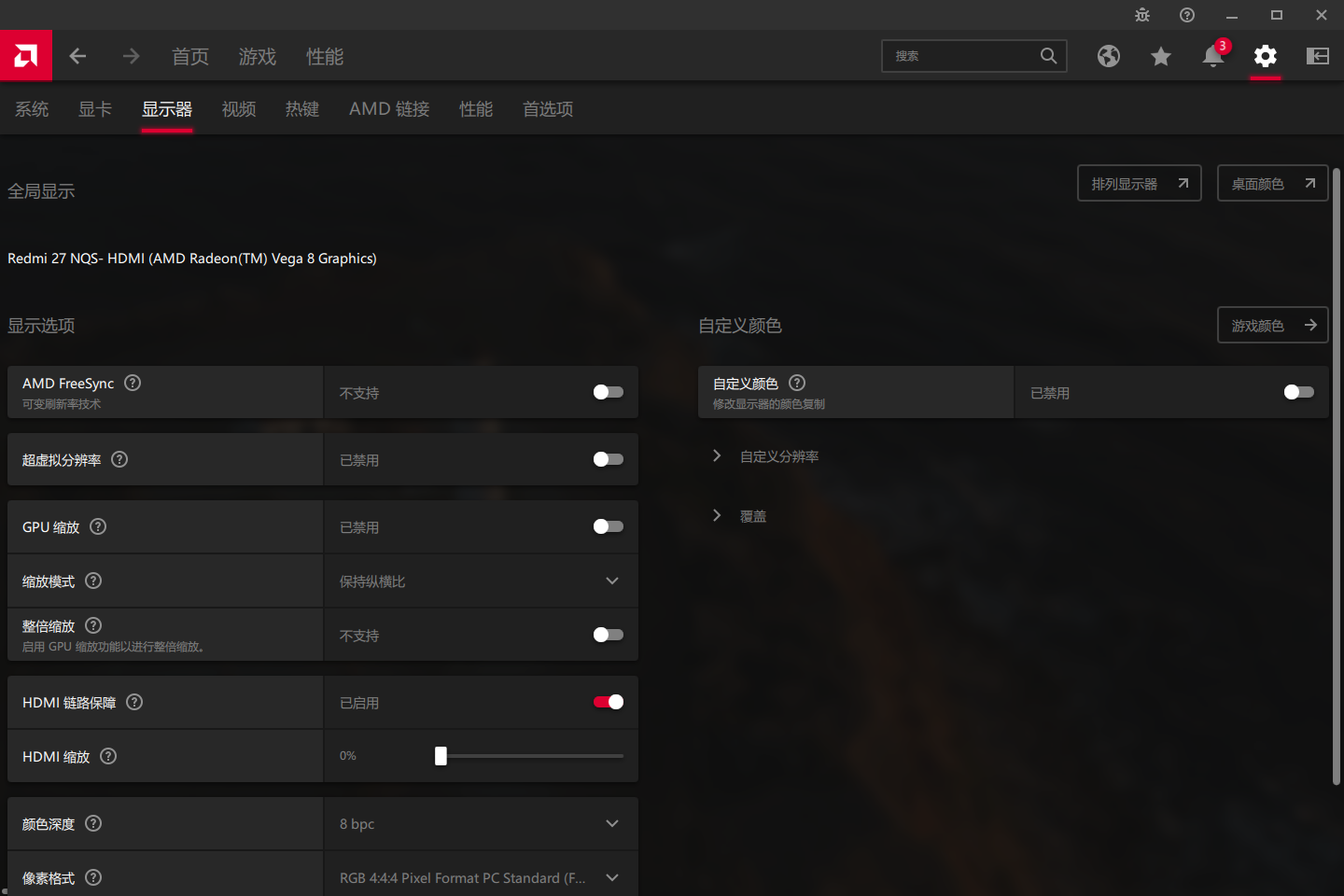Open help question mark in title bar

click(1187, 15)
